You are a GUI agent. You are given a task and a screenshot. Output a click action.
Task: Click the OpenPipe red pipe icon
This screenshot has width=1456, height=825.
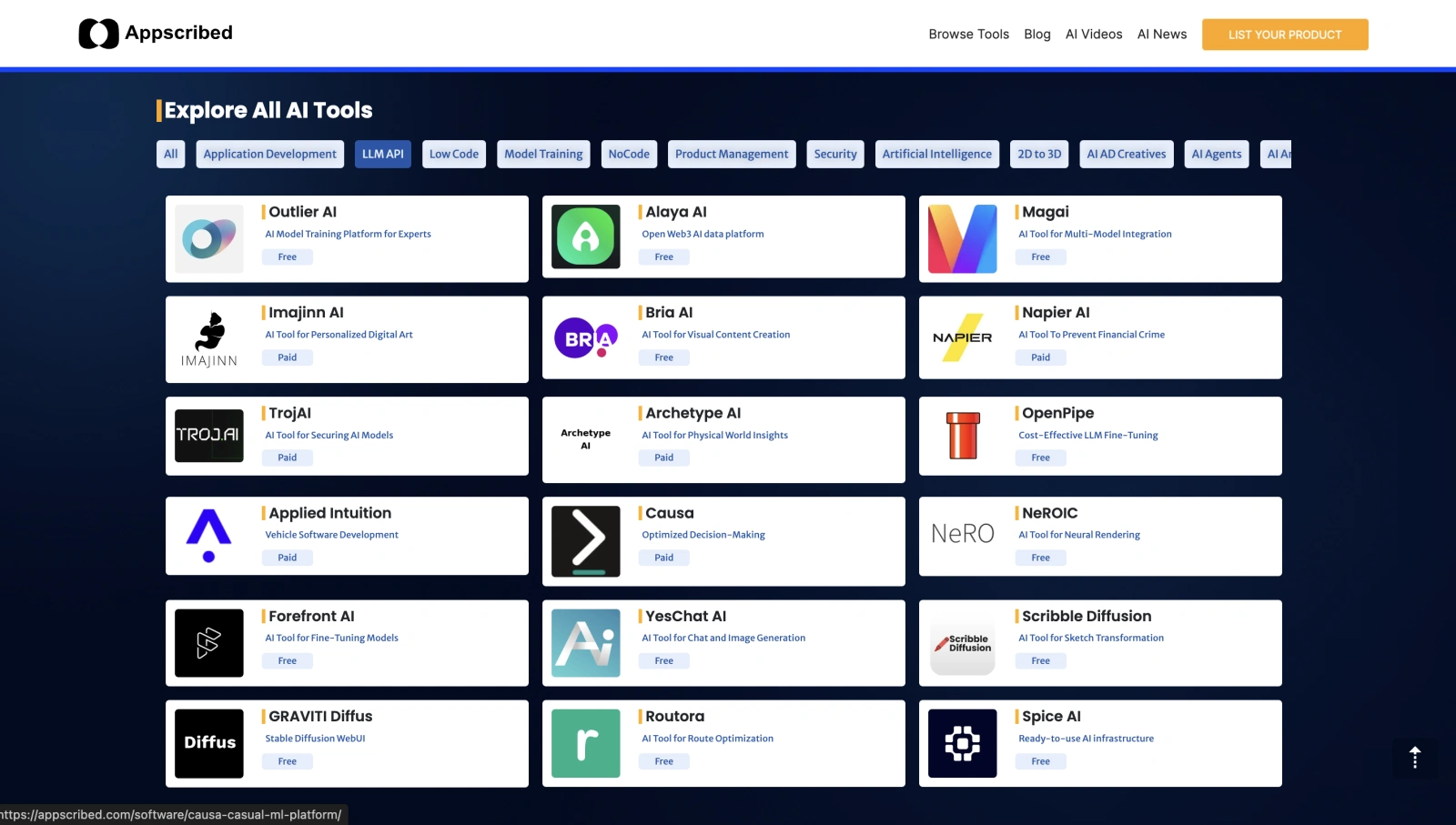tap(962, 436)
